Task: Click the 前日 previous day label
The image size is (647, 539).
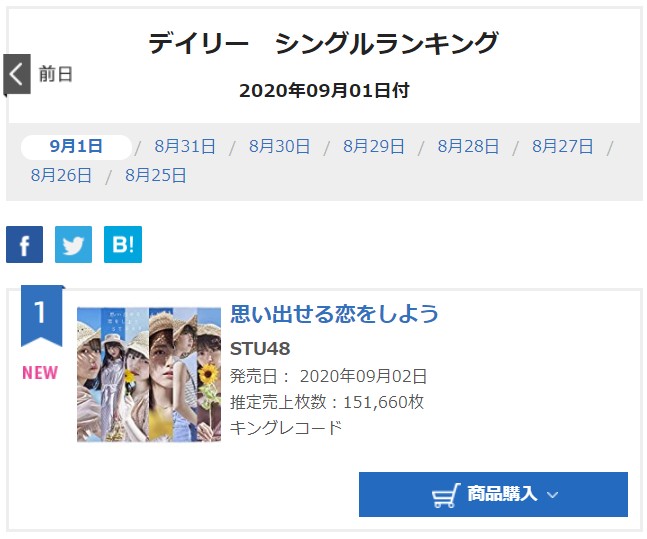Action: click(56, 74)
